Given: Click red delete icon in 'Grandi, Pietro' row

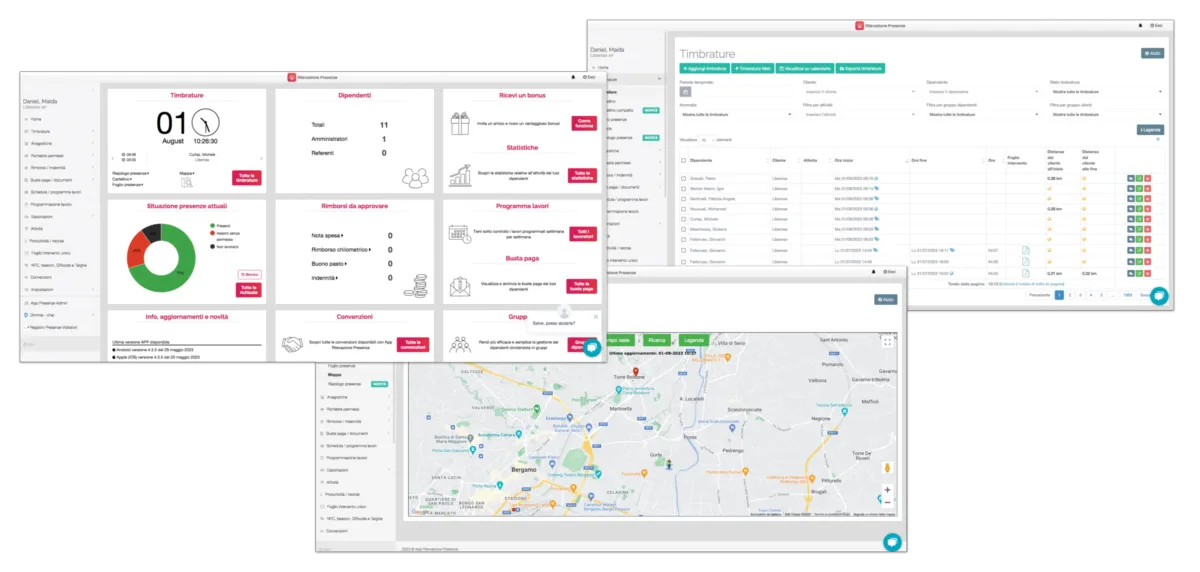Looking at the screenshot, I should [x=1148, y=177].
